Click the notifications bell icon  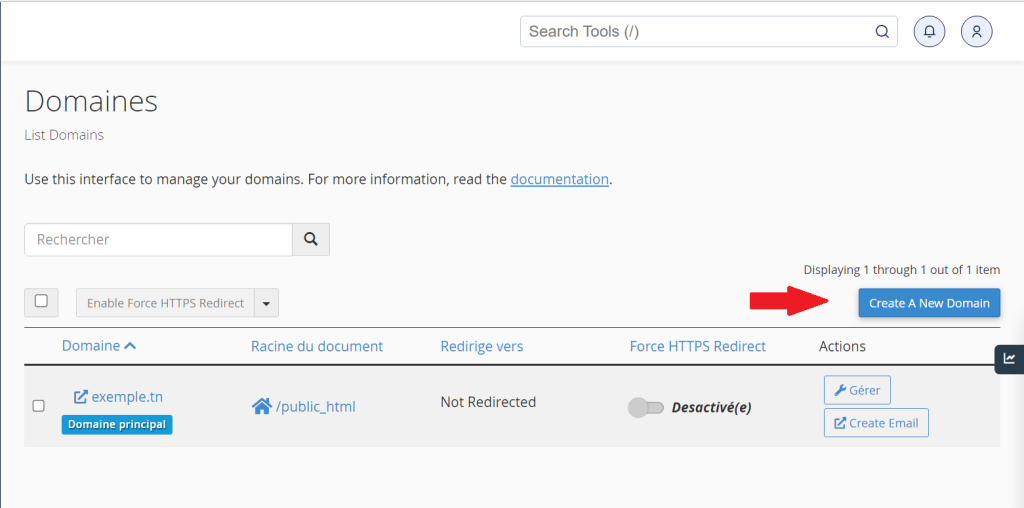pos(929,32)
